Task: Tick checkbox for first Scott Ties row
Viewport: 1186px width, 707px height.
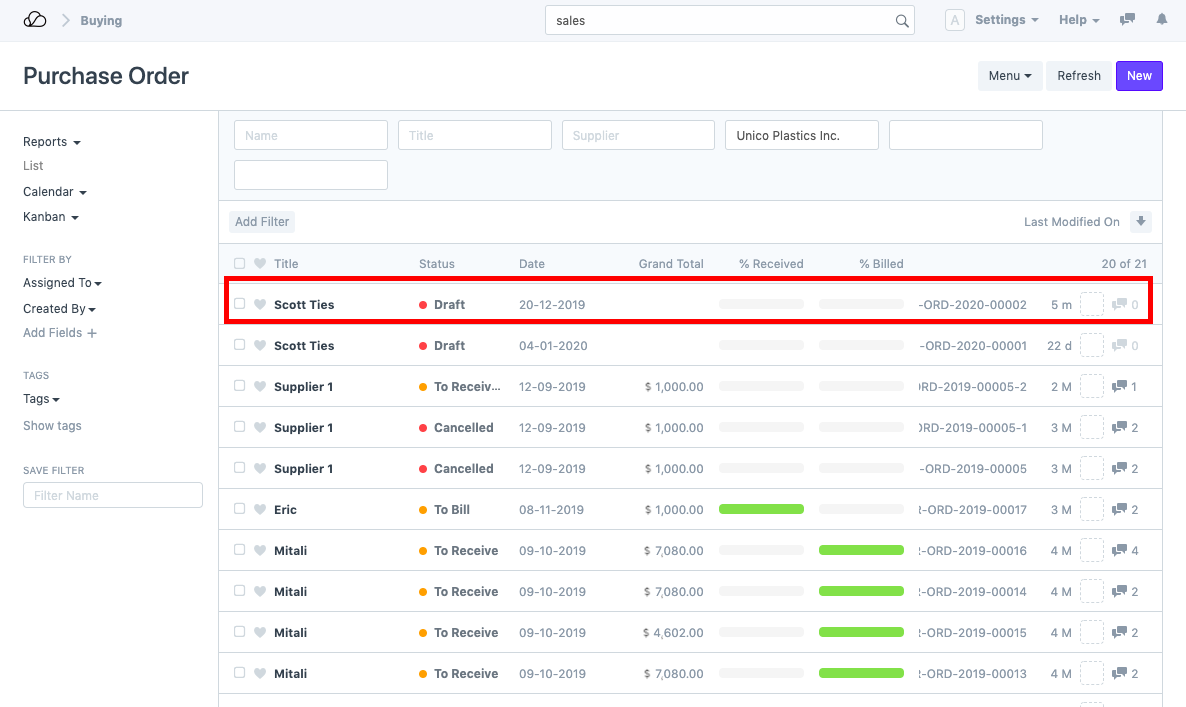Action: click(239, 304)
